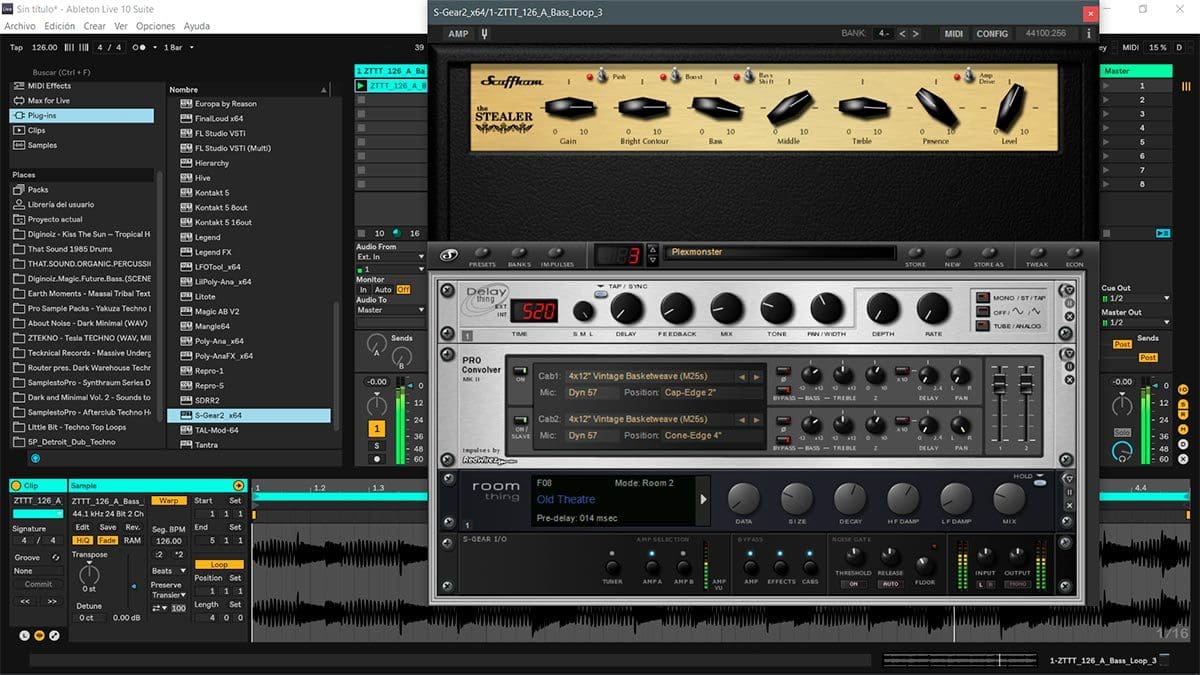Open the Audio From Ext. In dropdown
Image resolution: width=1200 pixels, height=675 pixels.
tap(390, 257)
